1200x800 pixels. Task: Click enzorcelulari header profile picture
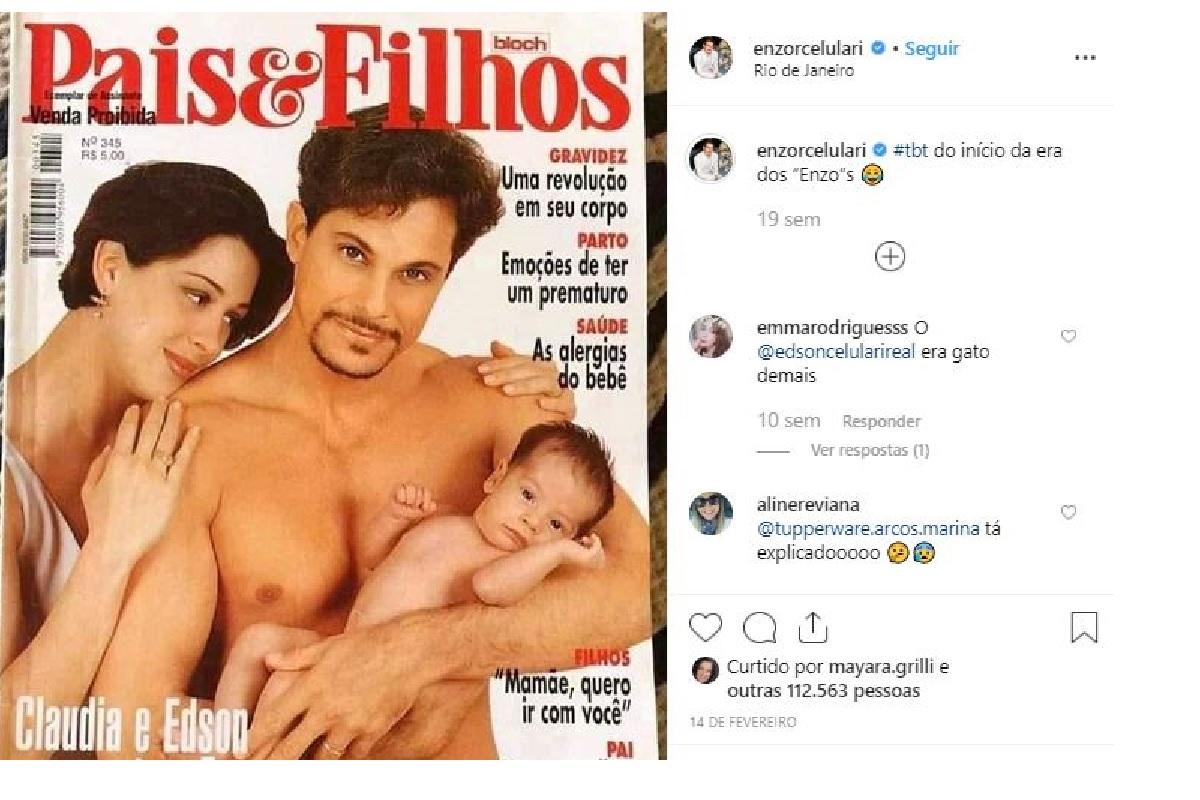711,57
